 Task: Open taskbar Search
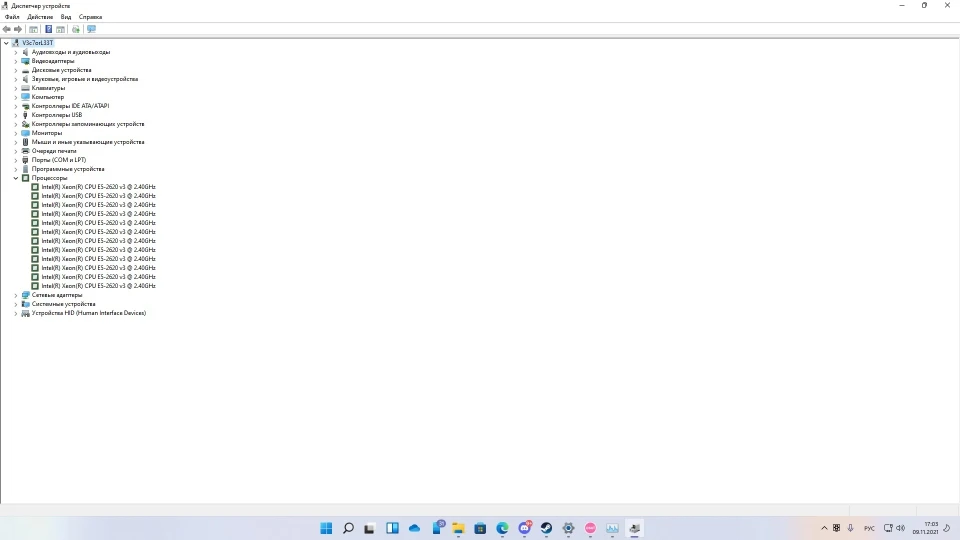tap(348, 528)
